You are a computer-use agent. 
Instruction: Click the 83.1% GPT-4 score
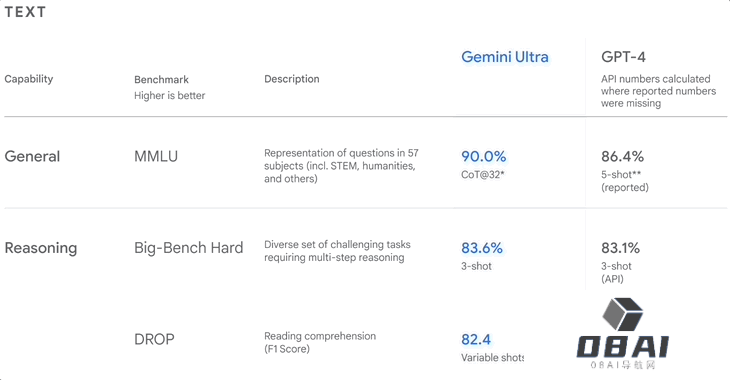coord(621,248)
